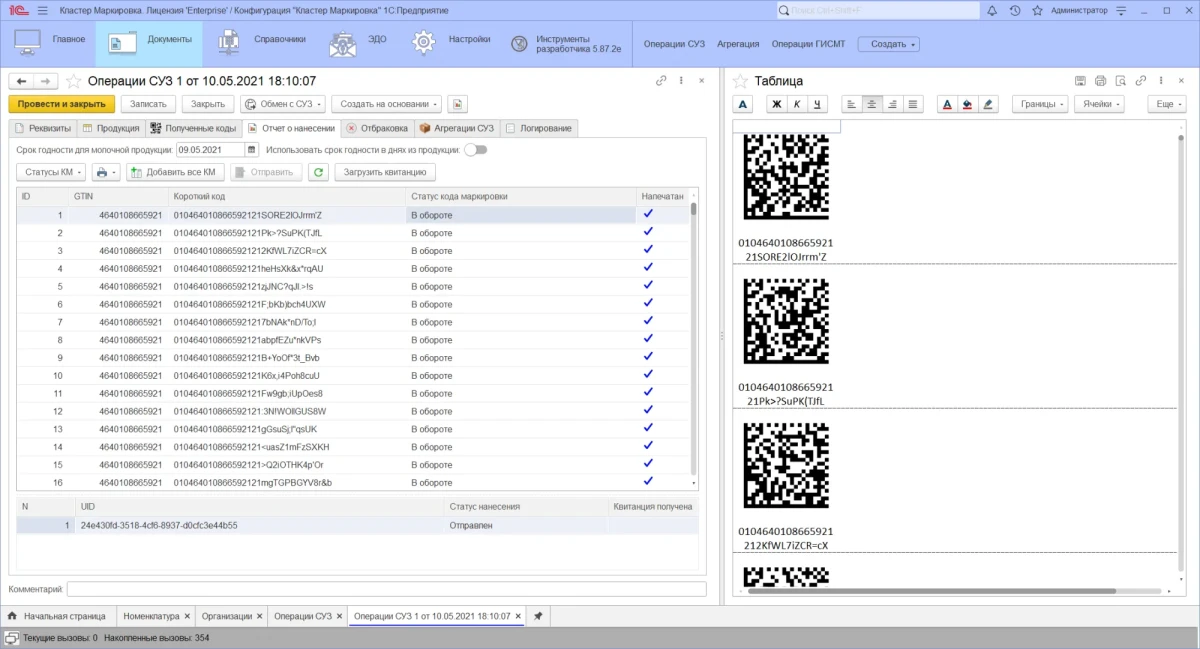Viewport: 1200px width, 649px height.
Task: Toggle Напечатан checkmark for row 8
Action: point(648,339)
